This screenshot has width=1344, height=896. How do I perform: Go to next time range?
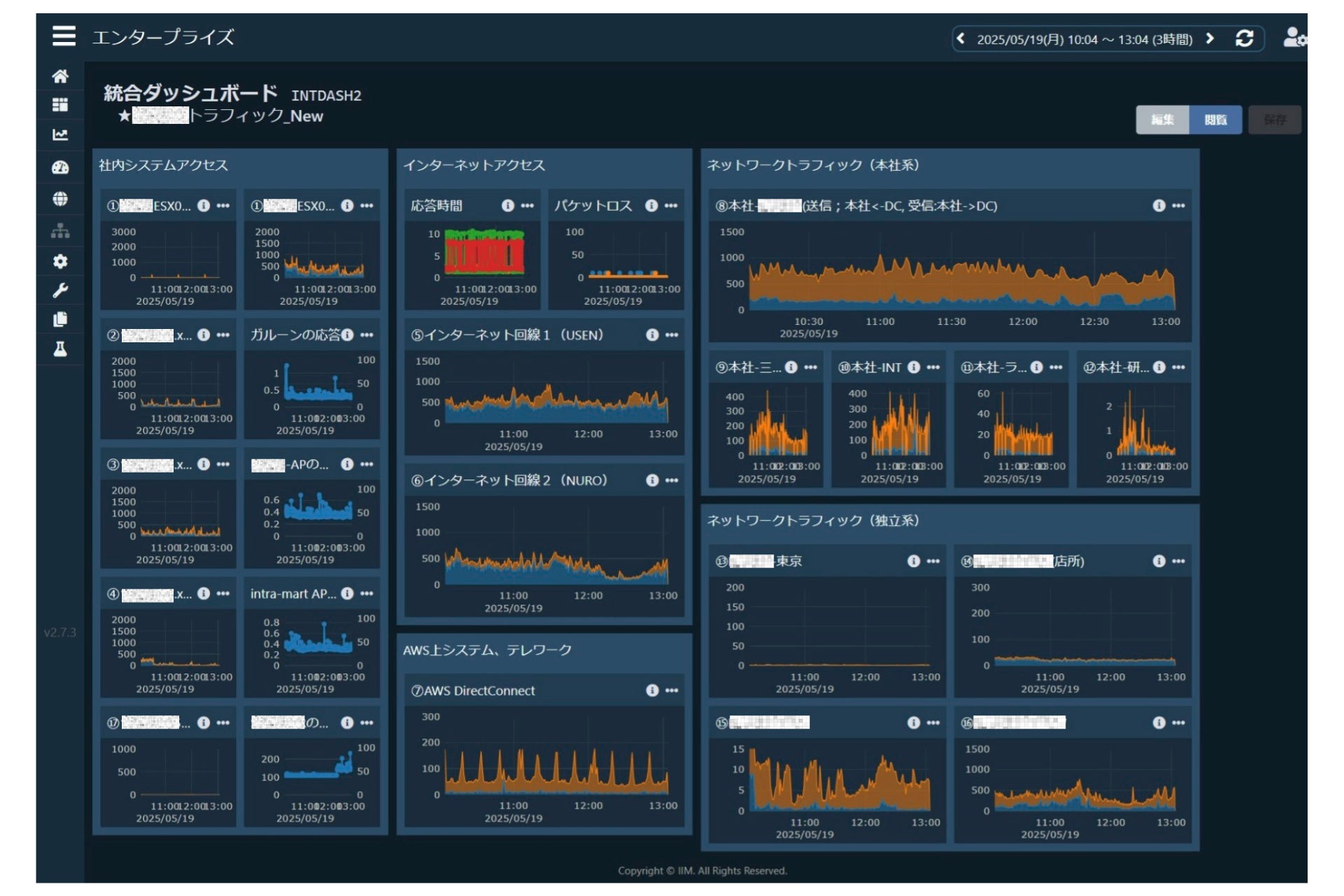coord(1210,38)
